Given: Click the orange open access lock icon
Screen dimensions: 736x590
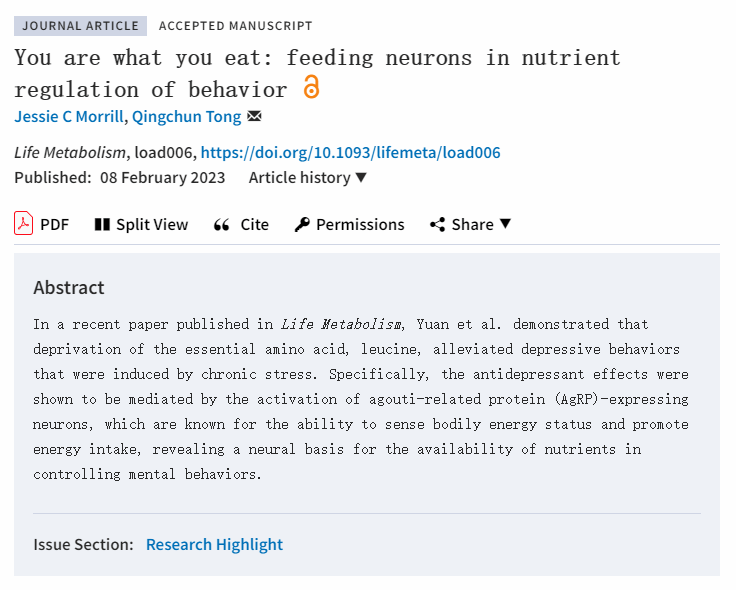Looking at the screenshot, I should pos(311,87).
